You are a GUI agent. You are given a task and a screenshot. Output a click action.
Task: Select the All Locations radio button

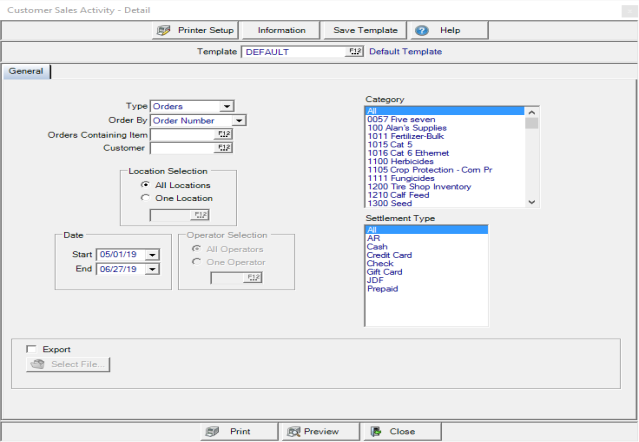click(146, 185)
